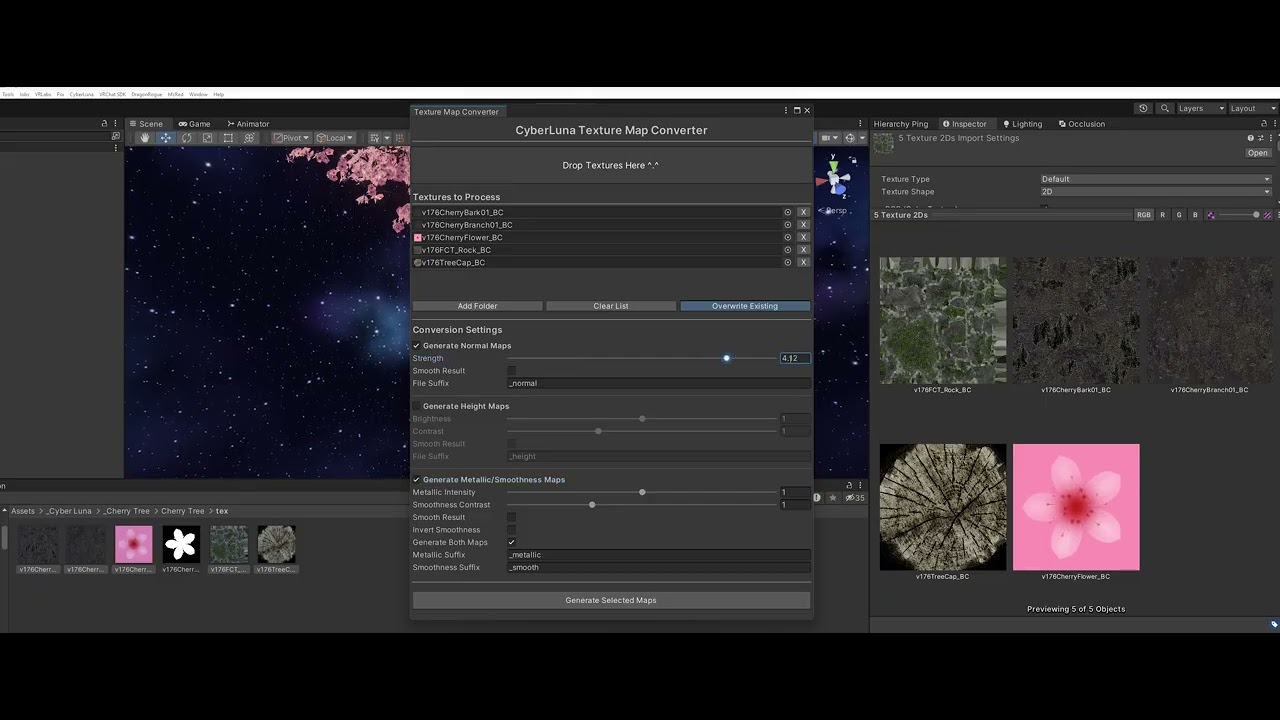1280x720 pixels.
Task: Click the normal File Suffix input field
Action: (659, 383)
